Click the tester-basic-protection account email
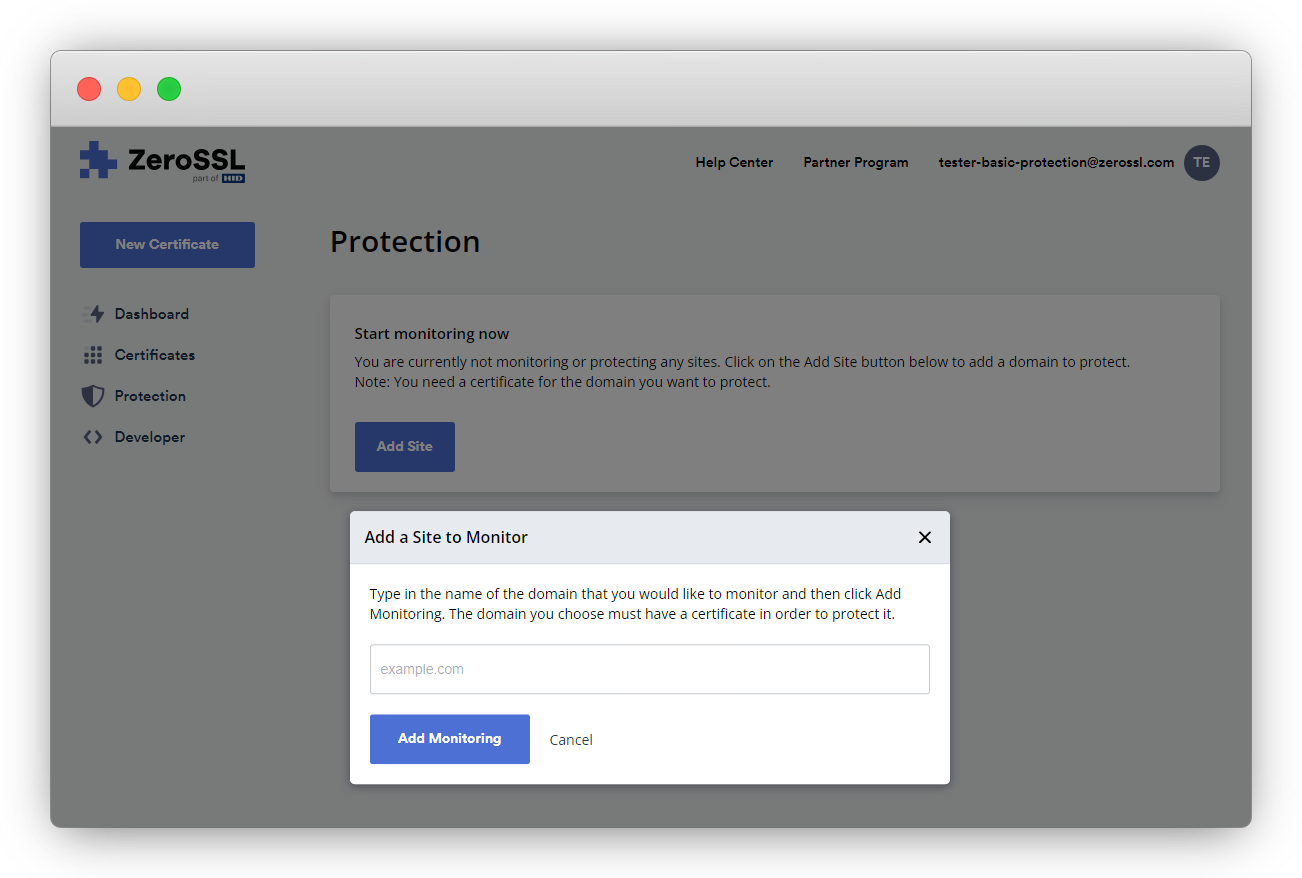 (x=1056, y=163)
